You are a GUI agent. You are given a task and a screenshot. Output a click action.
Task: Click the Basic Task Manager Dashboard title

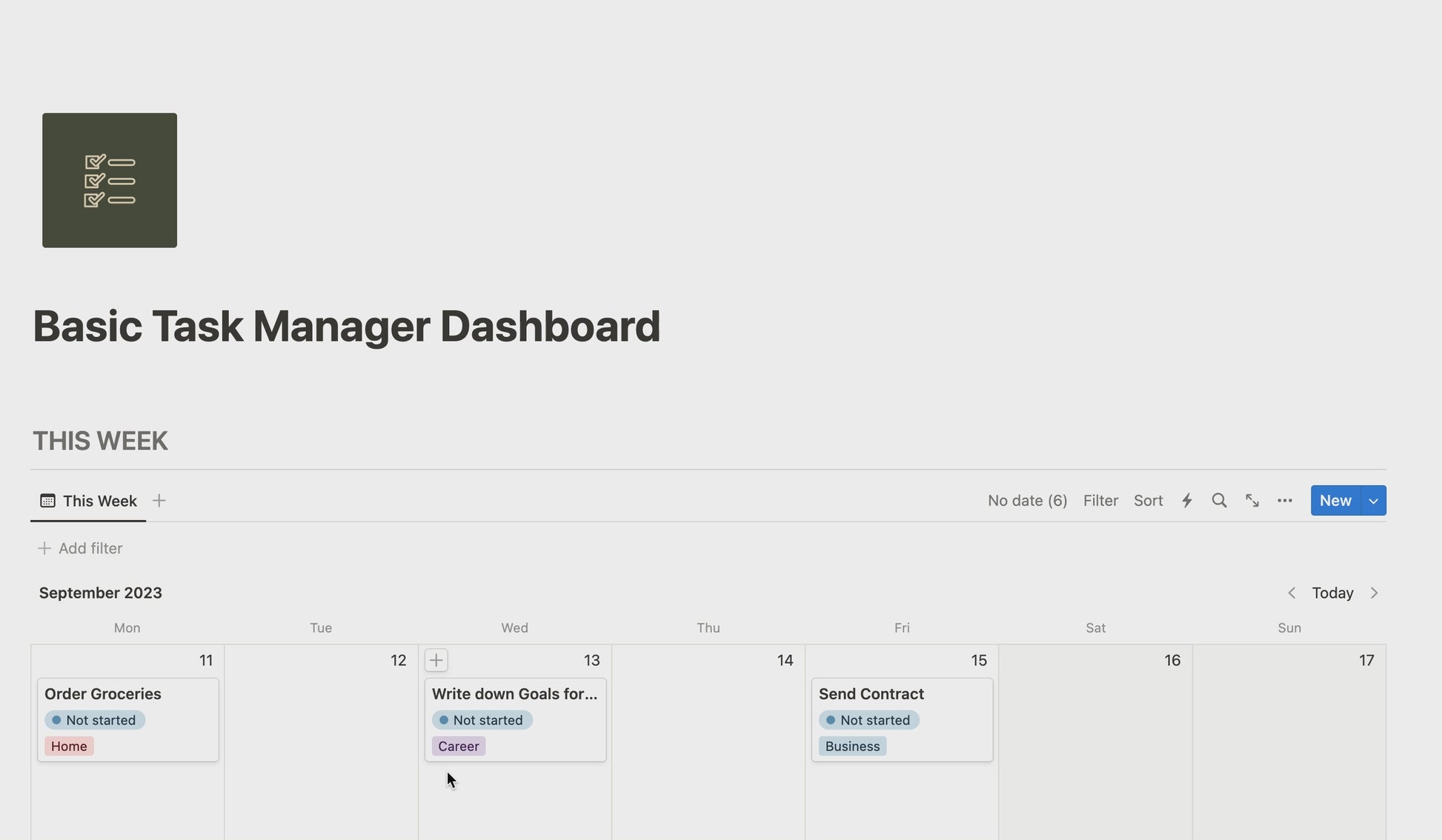coord(346,326)
